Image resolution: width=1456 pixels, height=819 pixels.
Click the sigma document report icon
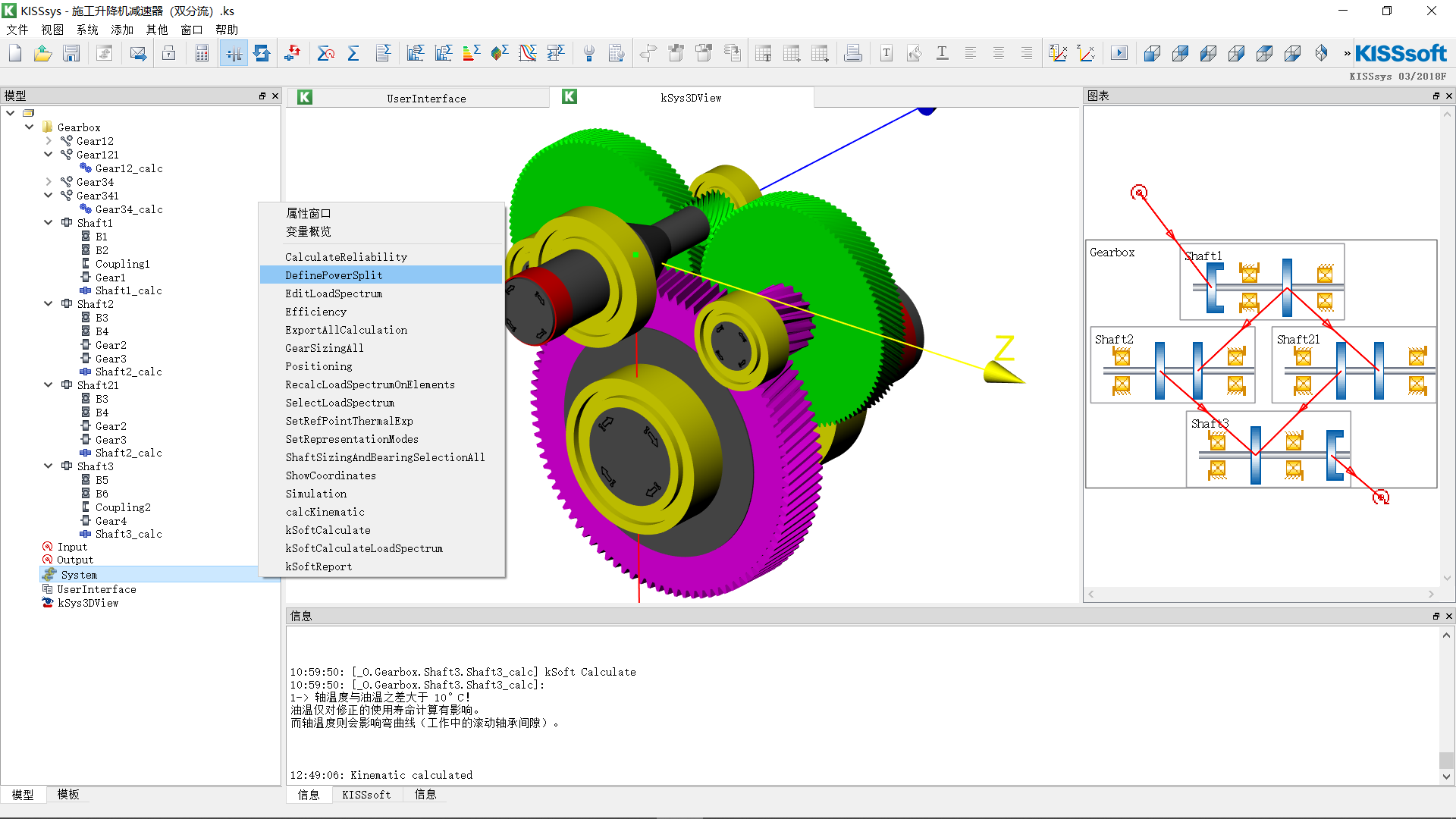(383, 53)
